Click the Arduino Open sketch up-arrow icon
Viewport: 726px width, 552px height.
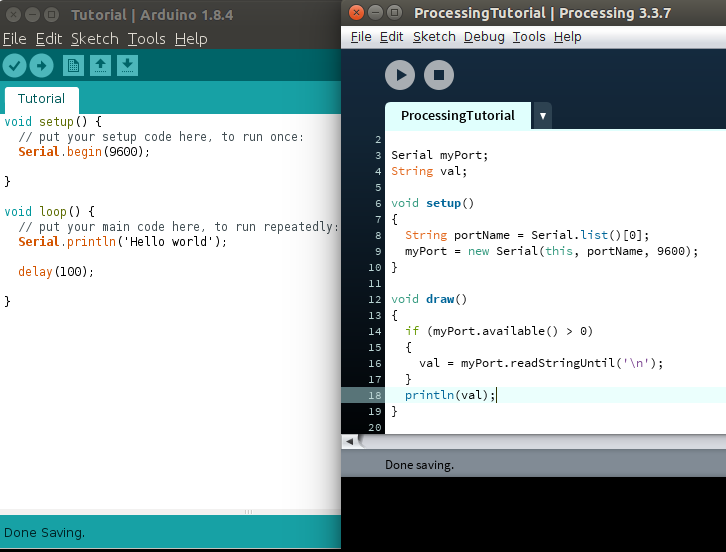point(100,66)
